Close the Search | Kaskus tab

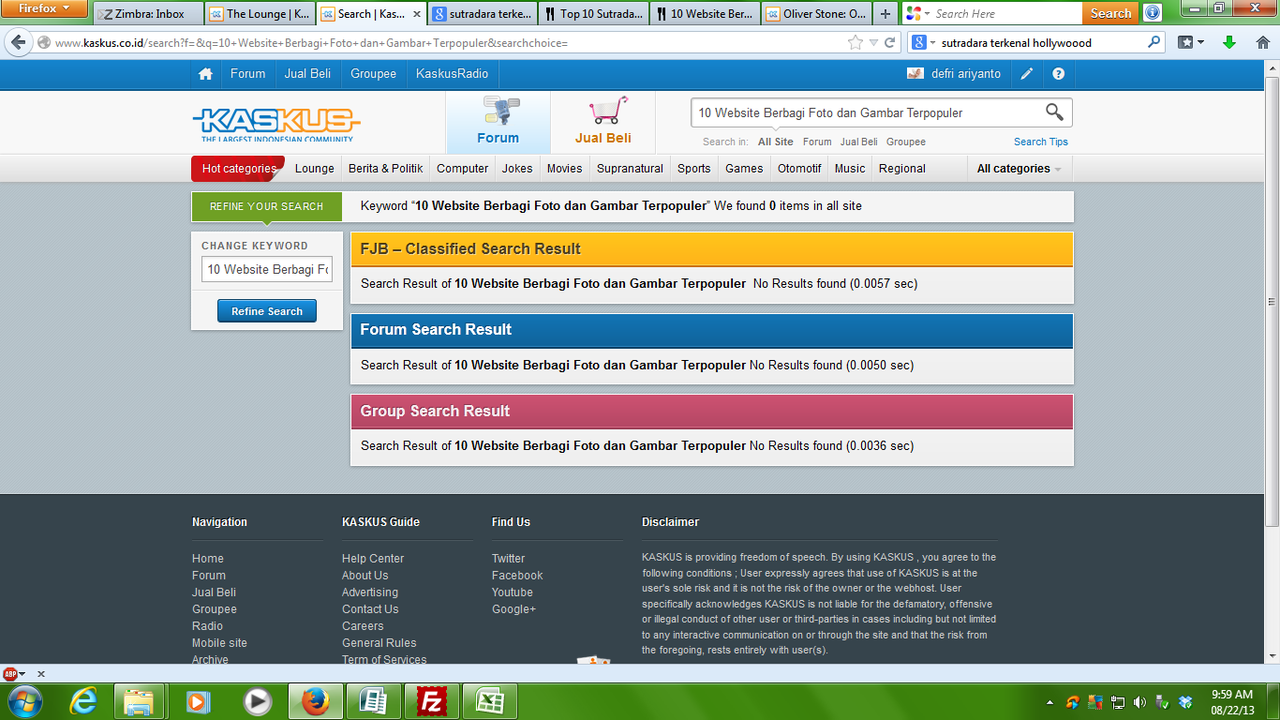(x=417, y=14)
